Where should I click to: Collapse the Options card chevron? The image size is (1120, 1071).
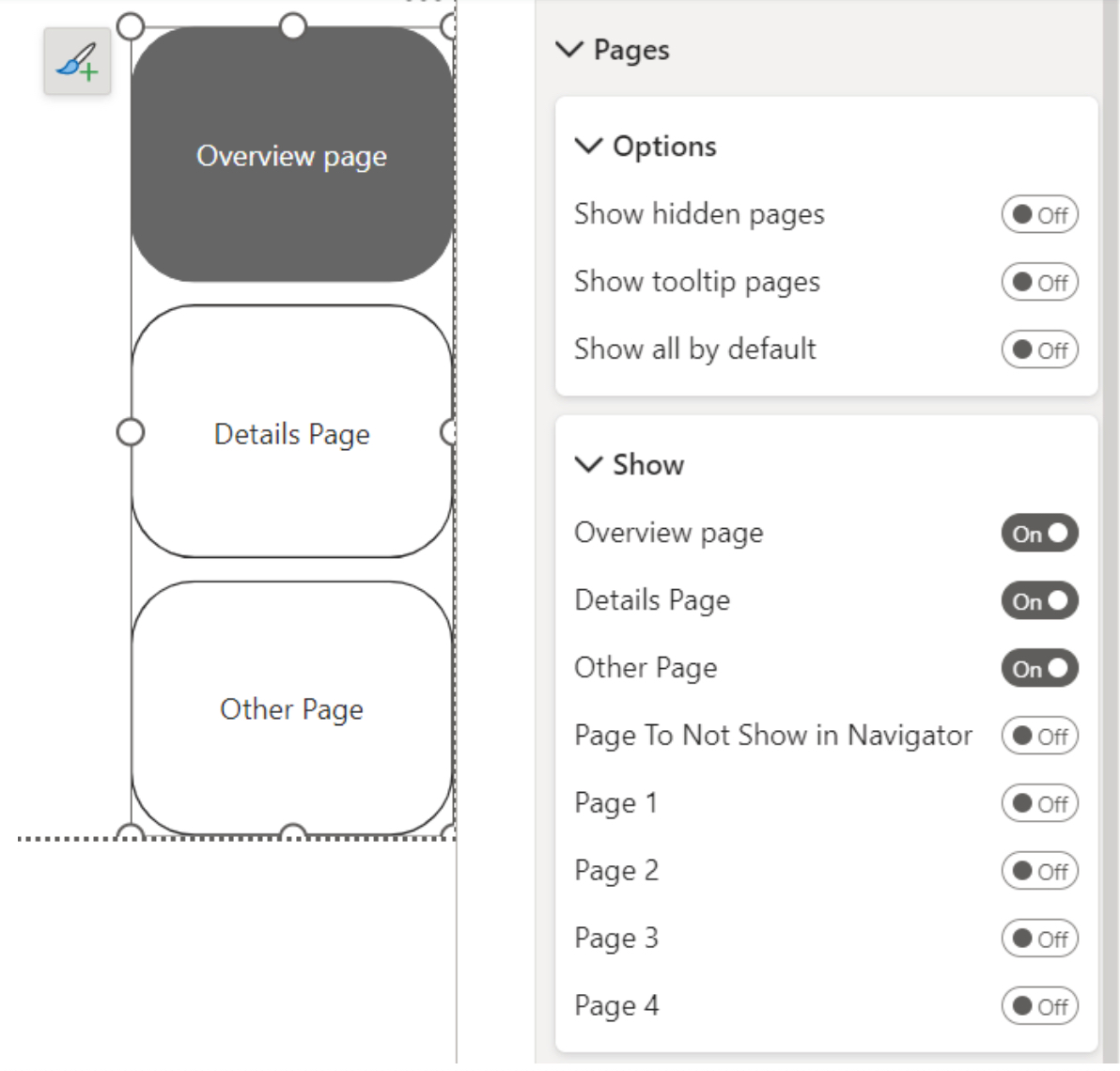coord(588,147)
